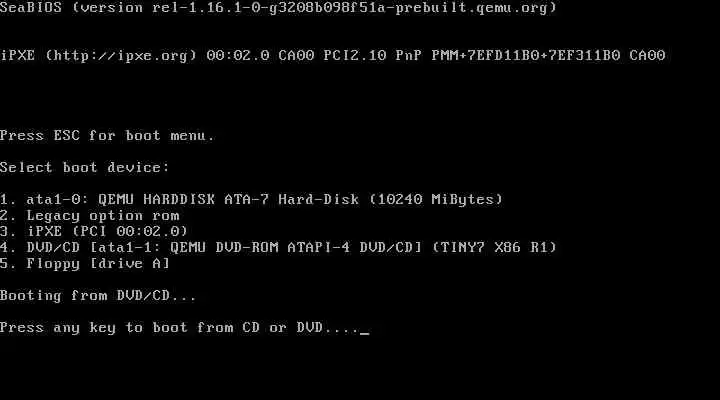The image size is (720, 400).
Task: Click the SeaBIOS version line
Action: (x=278, y=8)
